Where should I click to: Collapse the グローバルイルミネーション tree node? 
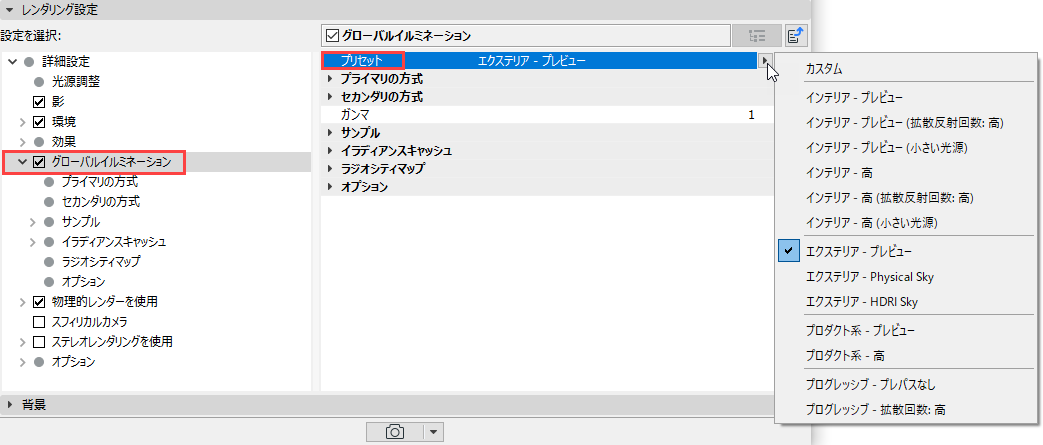[x=22, y=162]
